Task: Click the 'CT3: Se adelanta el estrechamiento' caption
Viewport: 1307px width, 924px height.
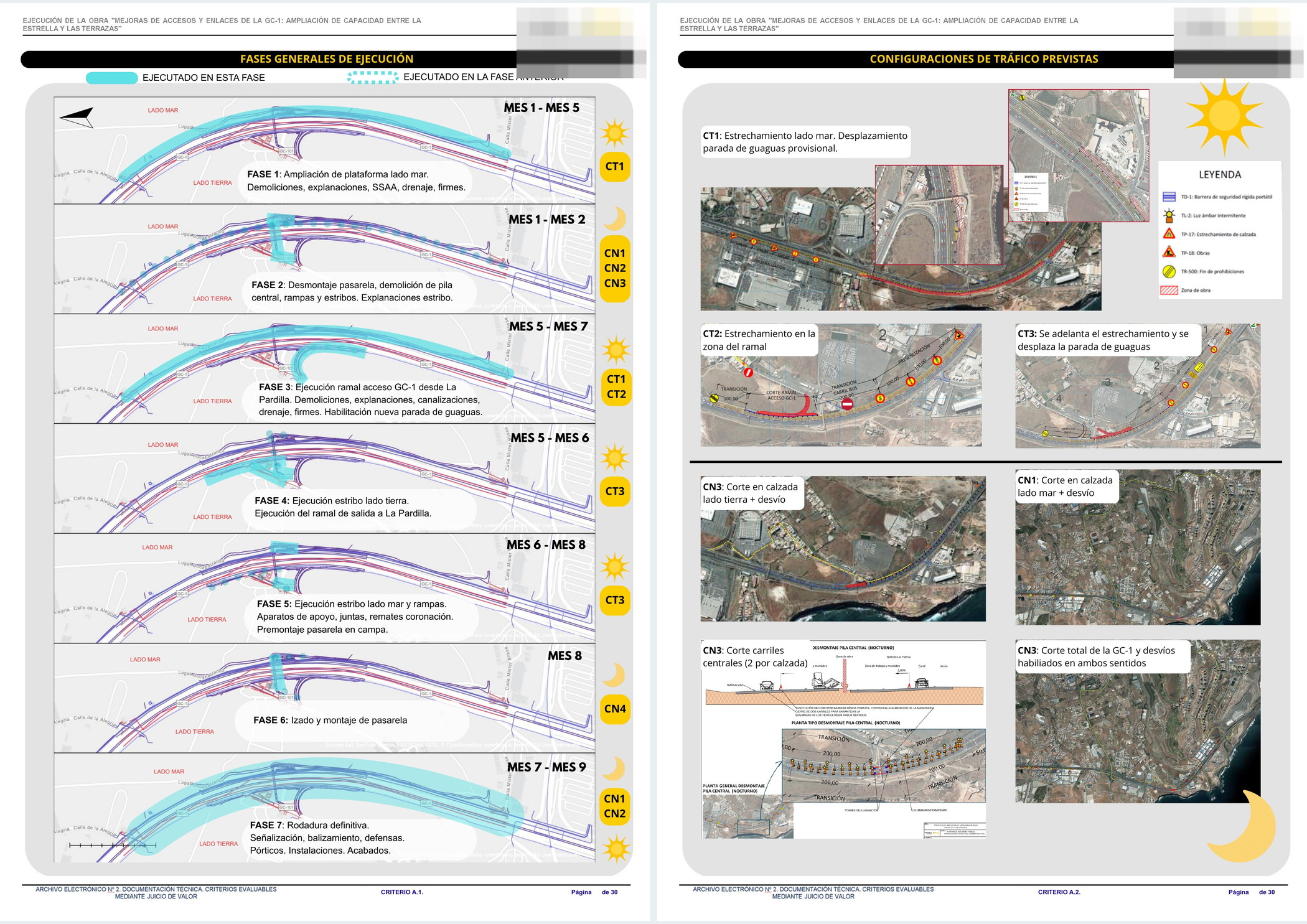Action: pyautogui.click(x=1103, y=340)
